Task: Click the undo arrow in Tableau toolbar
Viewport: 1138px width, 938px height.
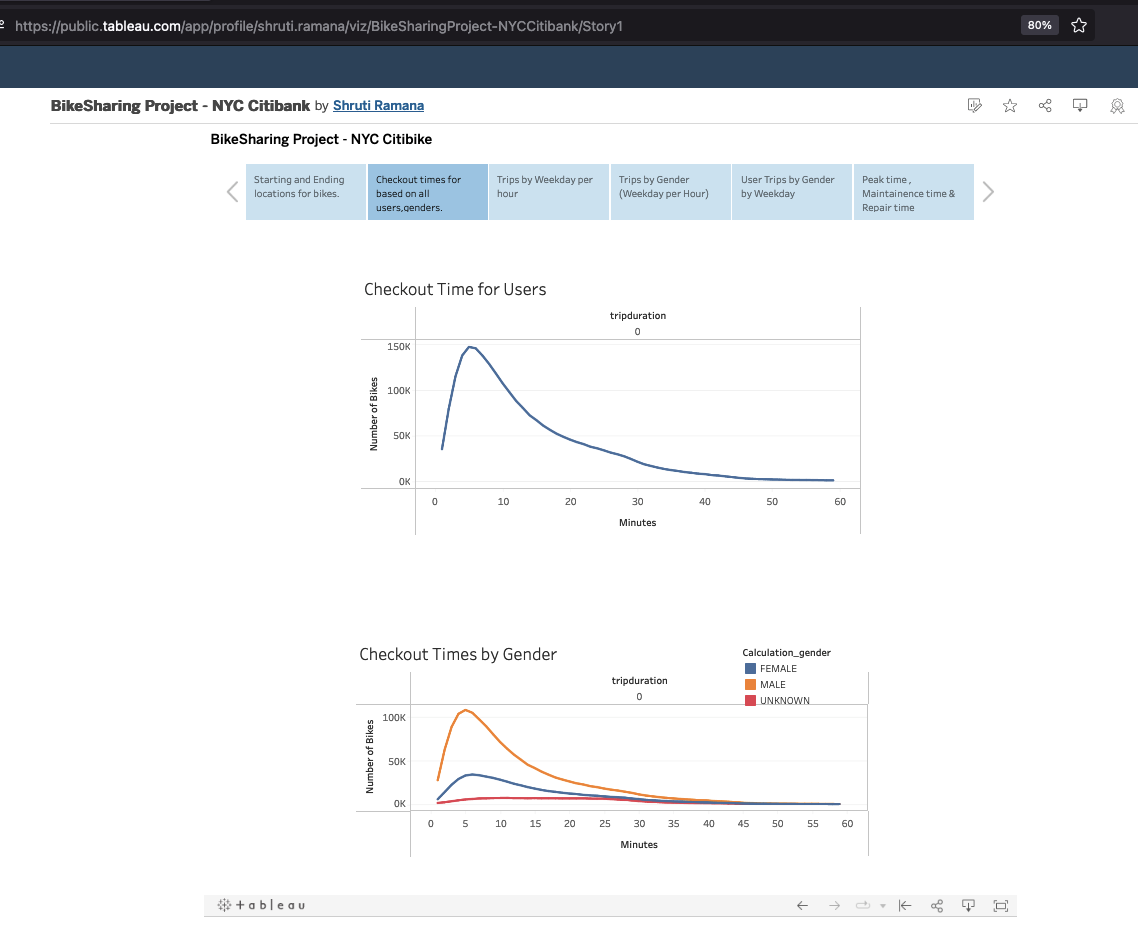Action: point(802,905)
